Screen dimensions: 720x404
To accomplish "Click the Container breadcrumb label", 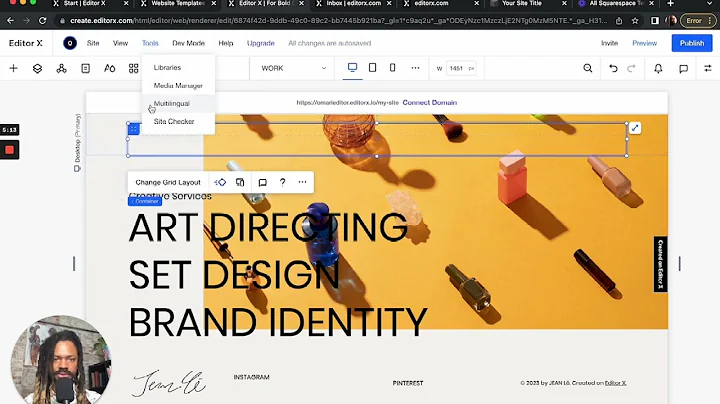I will click(145, 201).
